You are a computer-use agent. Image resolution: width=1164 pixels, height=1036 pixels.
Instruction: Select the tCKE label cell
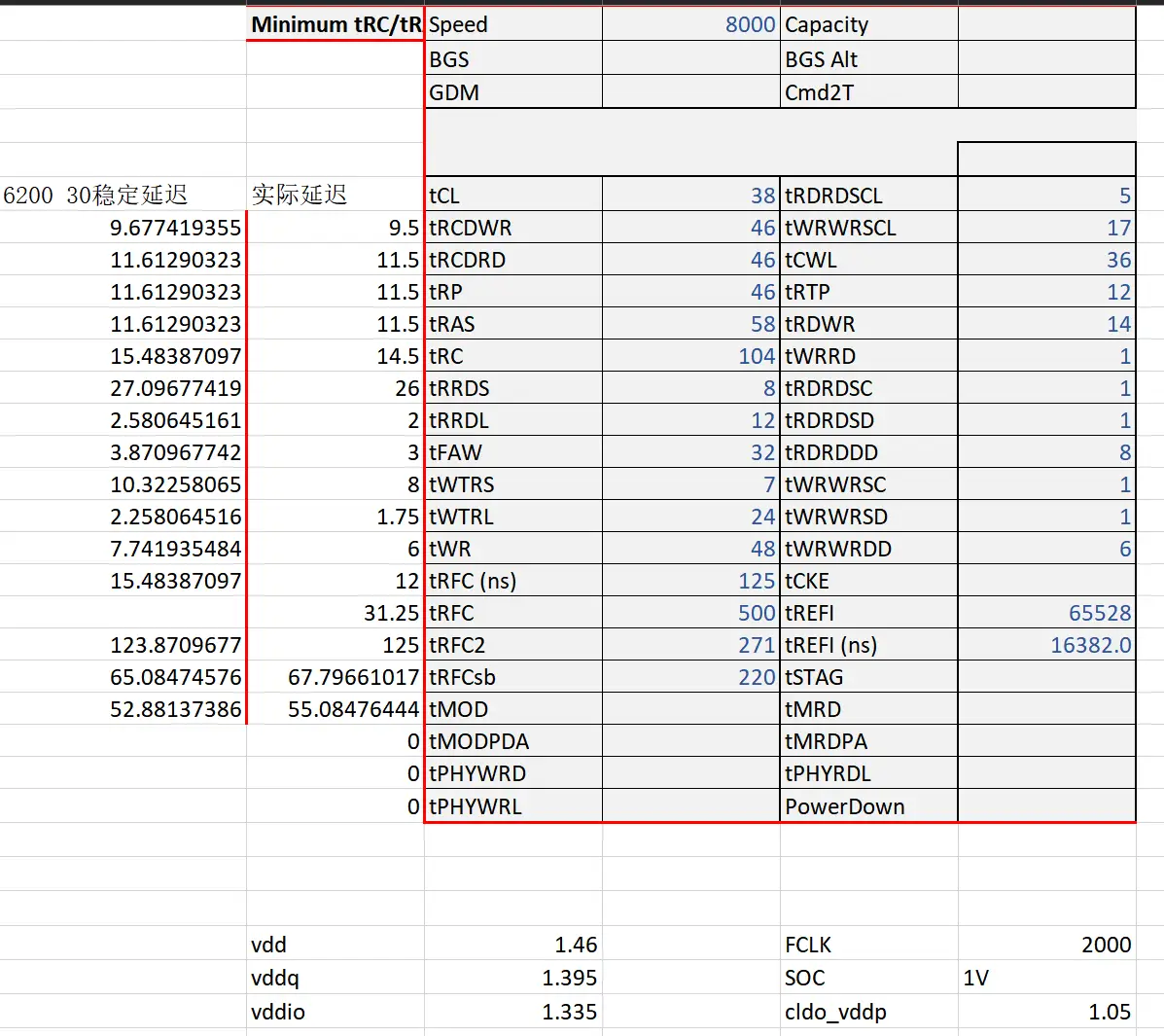pos(868,580)
